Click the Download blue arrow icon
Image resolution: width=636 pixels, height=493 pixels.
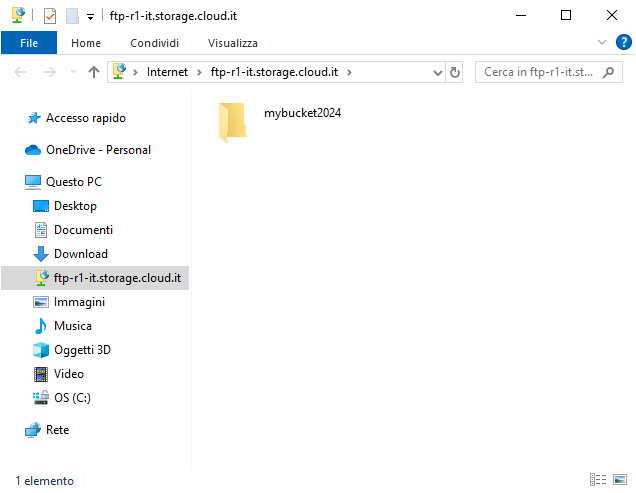[41, 254]
